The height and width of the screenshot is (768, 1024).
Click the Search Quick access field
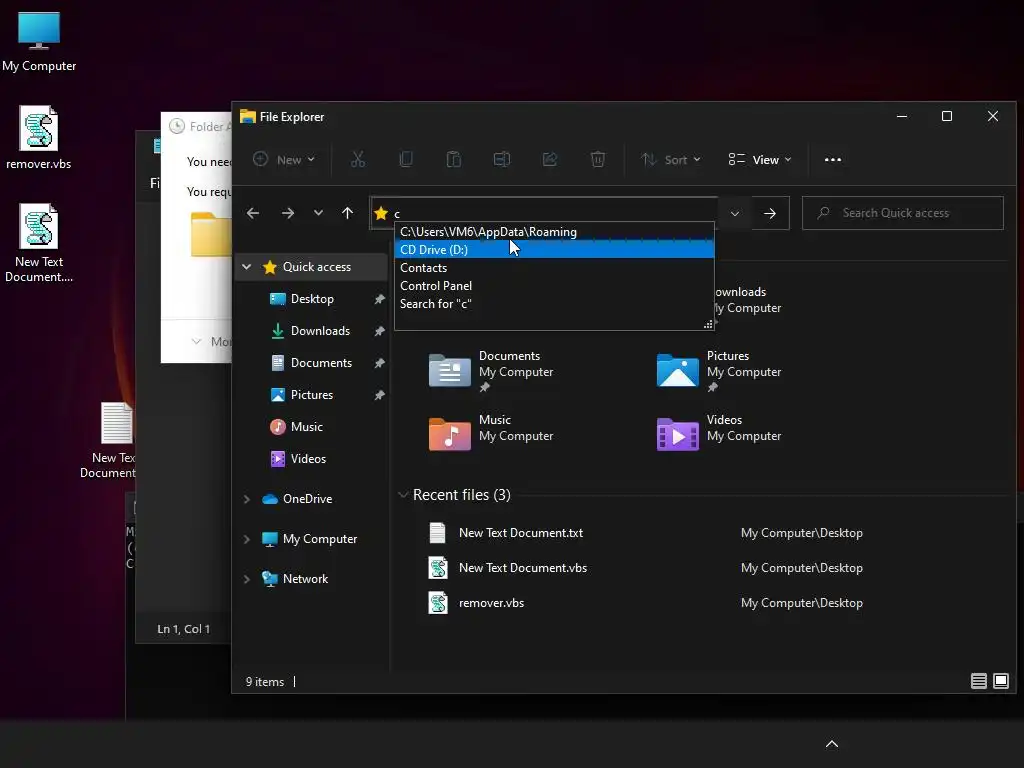tap(903, 213)
